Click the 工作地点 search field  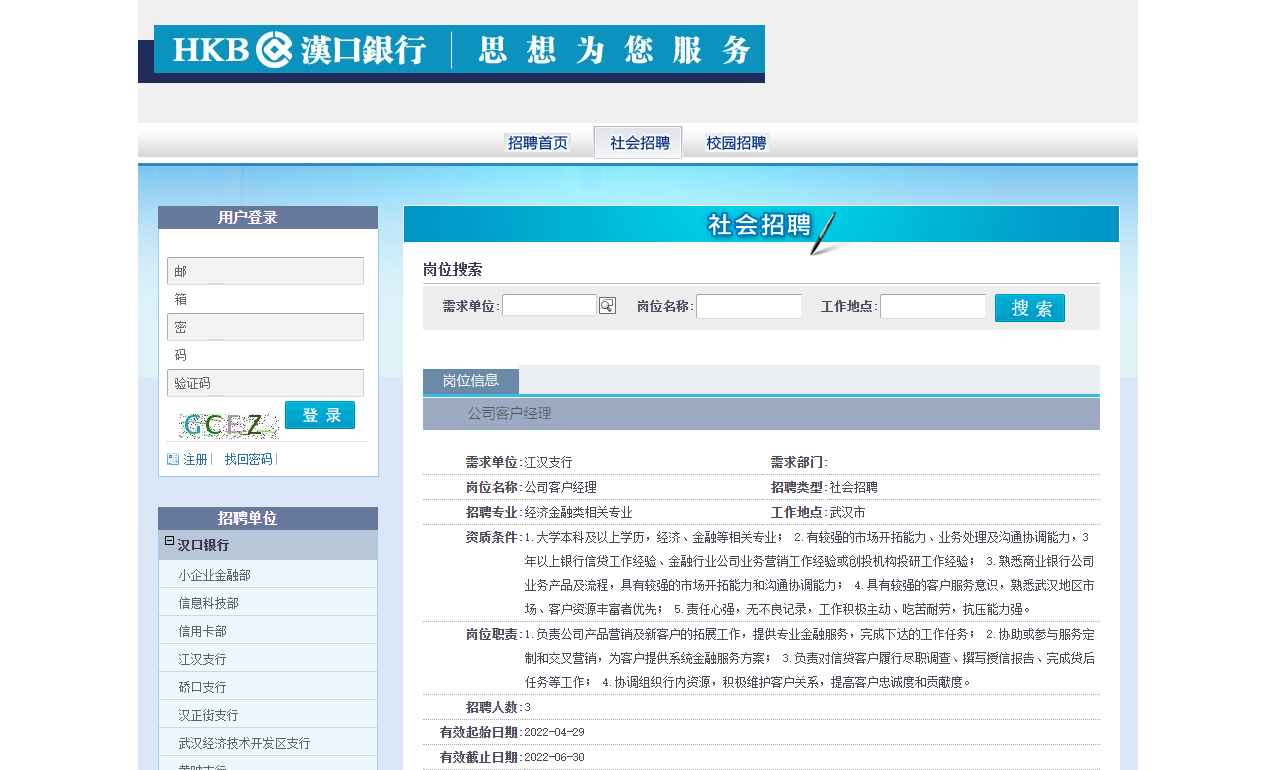(x=933, y=306)
